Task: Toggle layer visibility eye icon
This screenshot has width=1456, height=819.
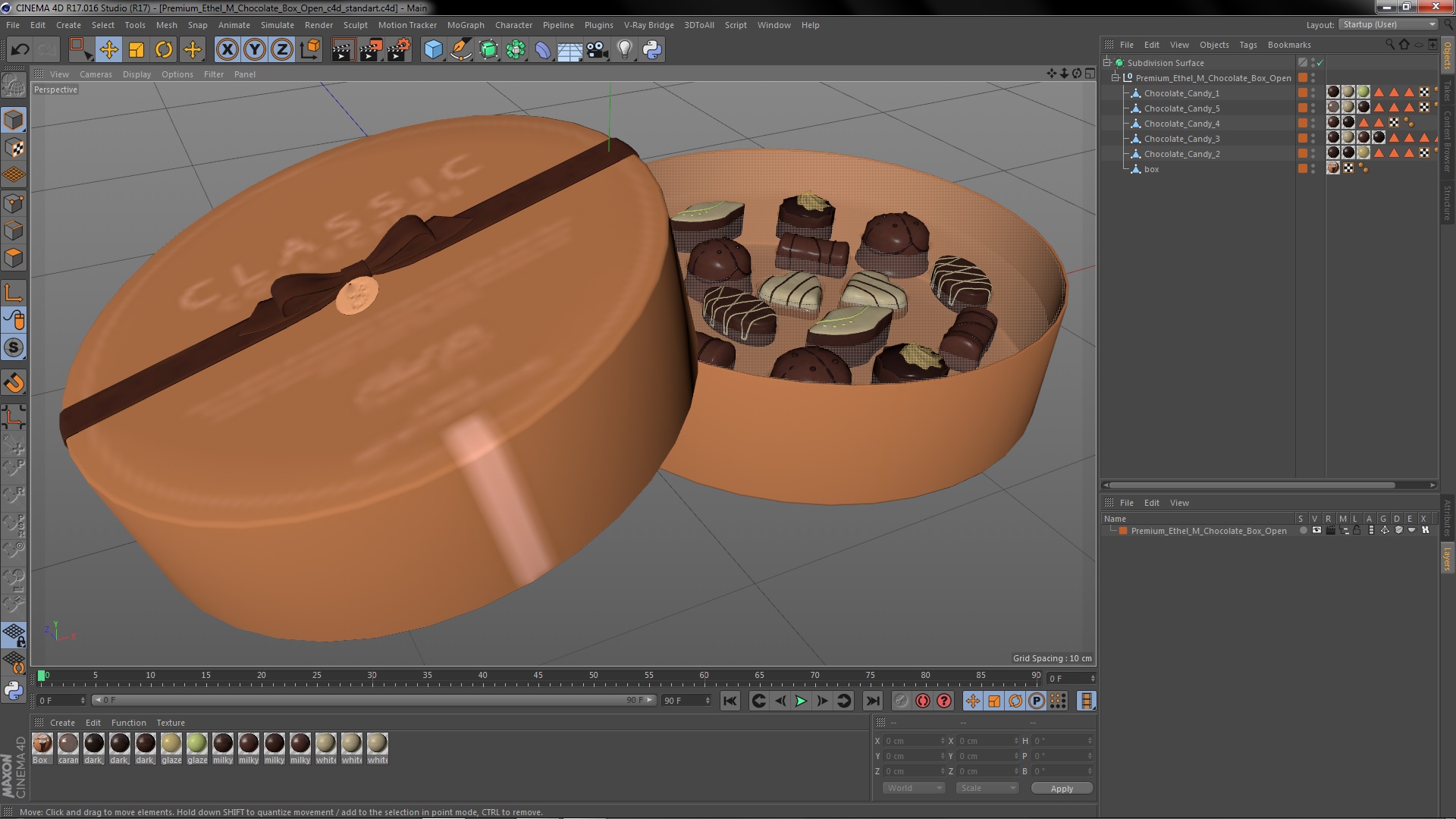Action: 1316,531
